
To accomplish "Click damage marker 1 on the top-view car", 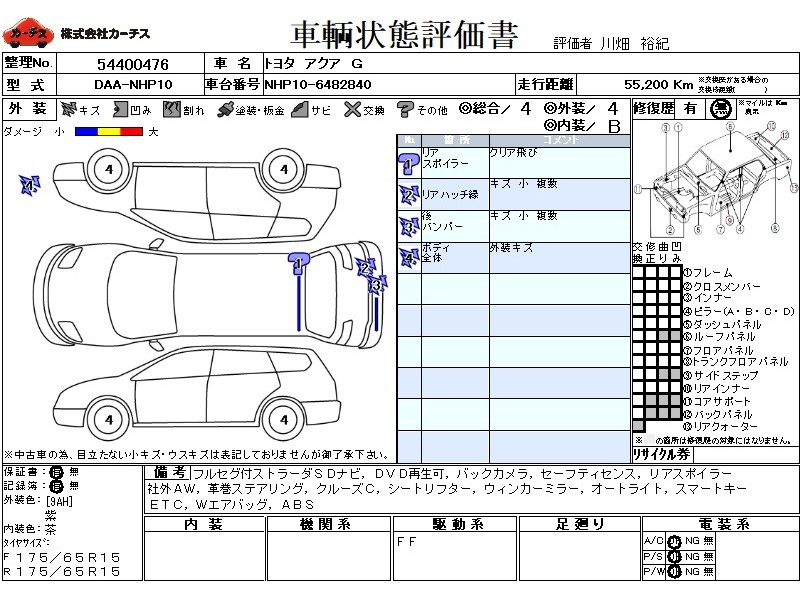I will 298,263.
